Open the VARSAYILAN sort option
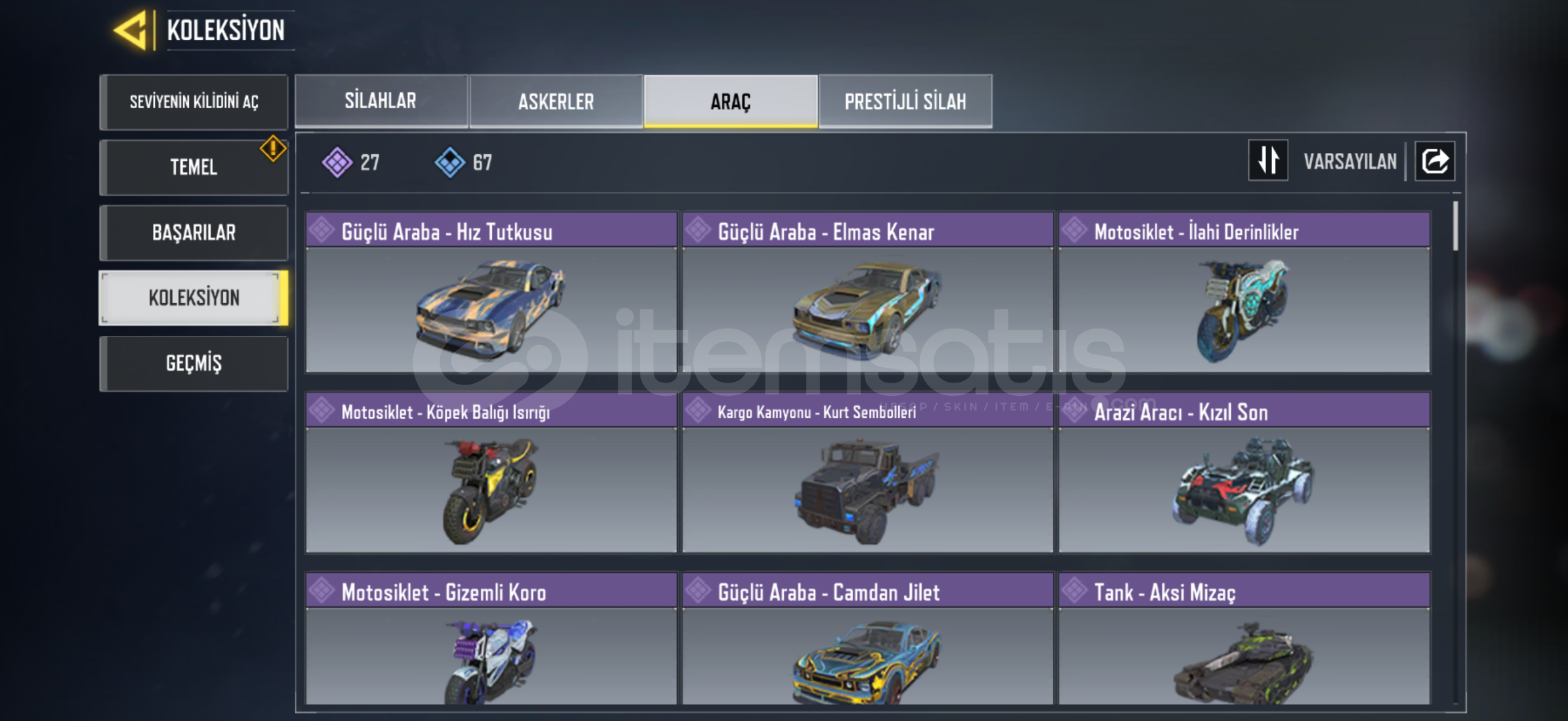1568x721 pixels. (1350, 162)
